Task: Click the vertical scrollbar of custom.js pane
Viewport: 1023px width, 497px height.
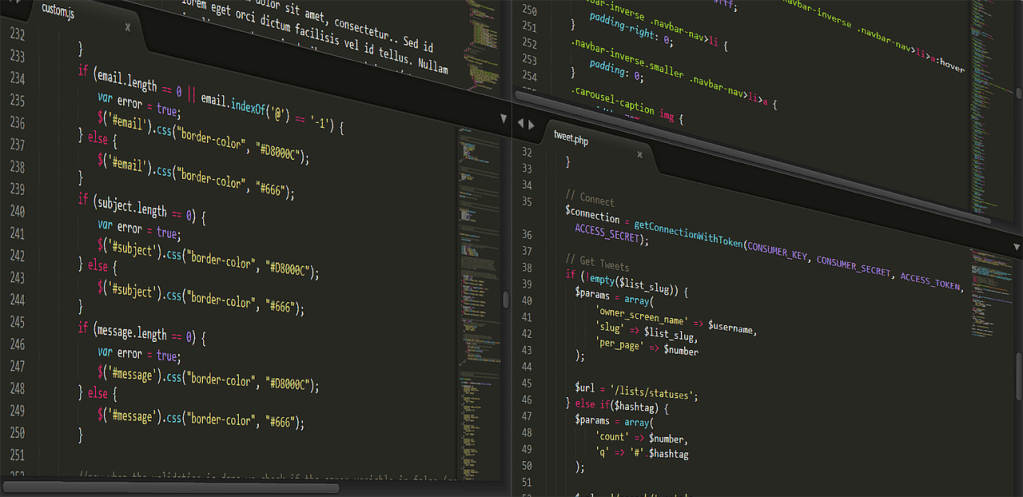Action: coord(506,298)
